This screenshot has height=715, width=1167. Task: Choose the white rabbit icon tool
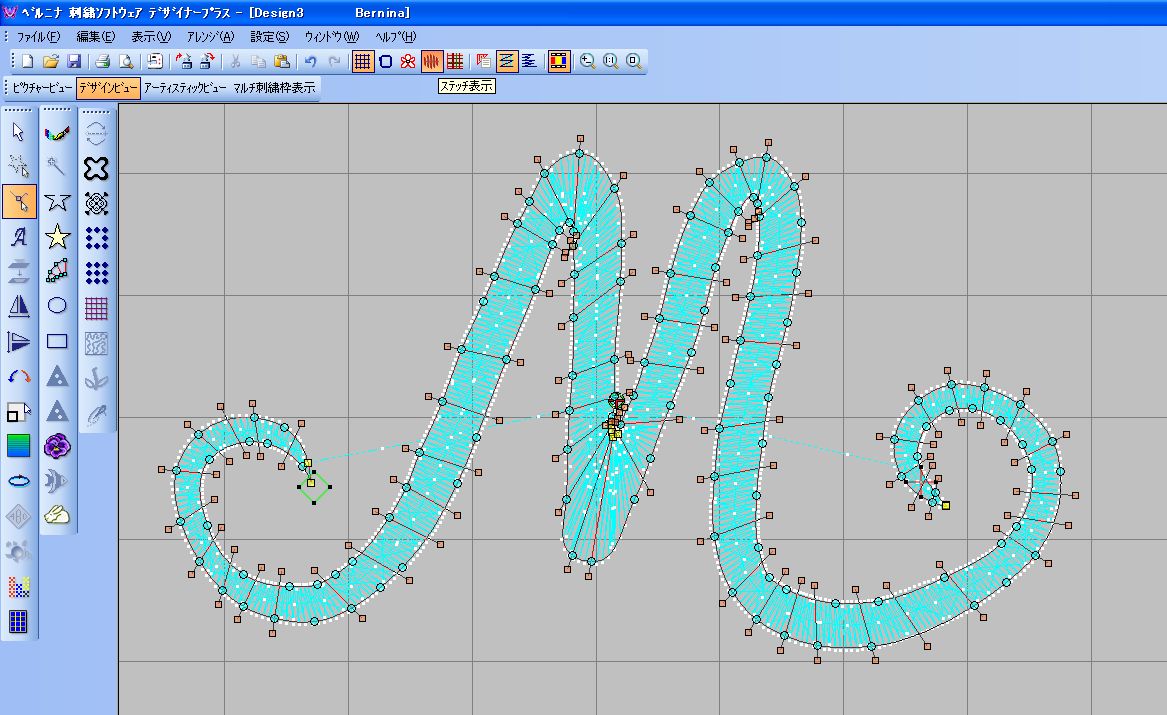pyautogui.click(x=57, y=515)
